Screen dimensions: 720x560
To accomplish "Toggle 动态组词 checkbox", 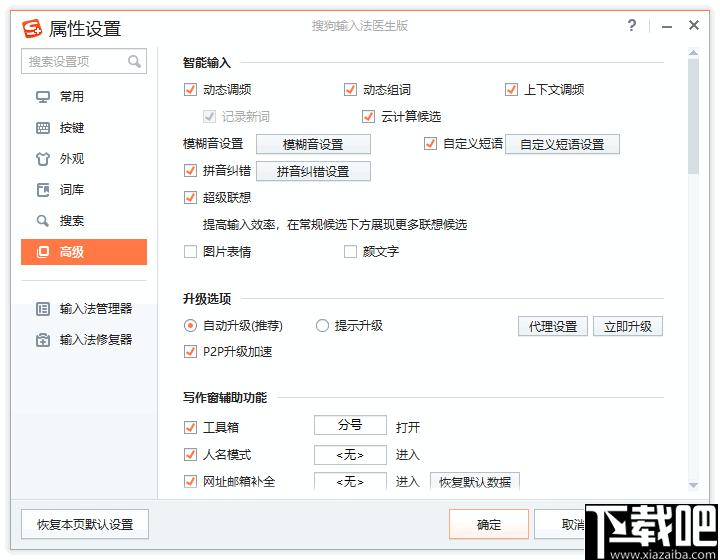I will (x=350, y=90).
